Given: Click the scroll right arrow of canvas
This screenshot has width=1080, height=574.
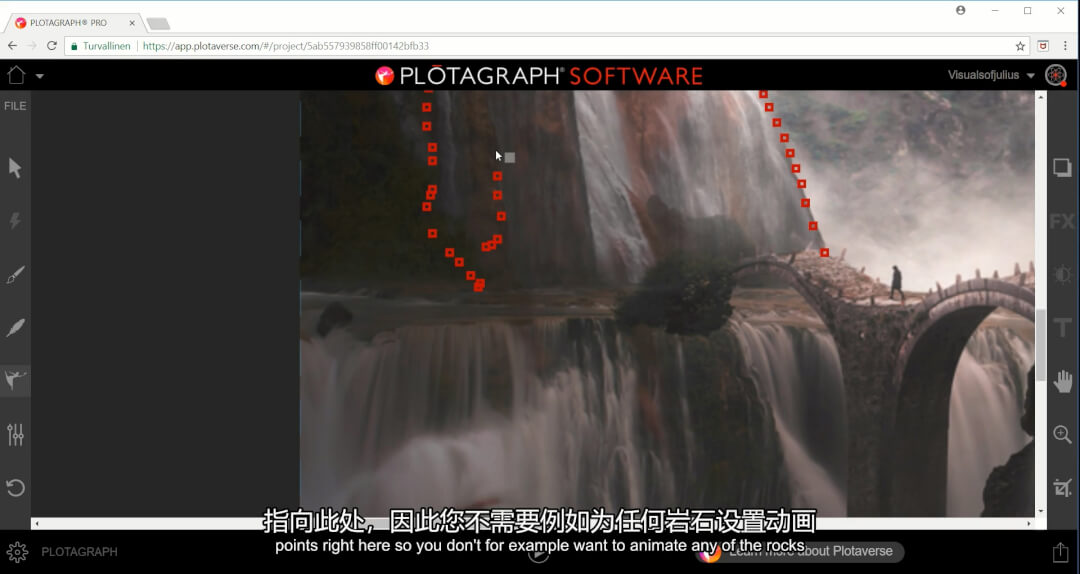Looking at the screenshot, I should pyautogui.click(x=1030, y=524).
